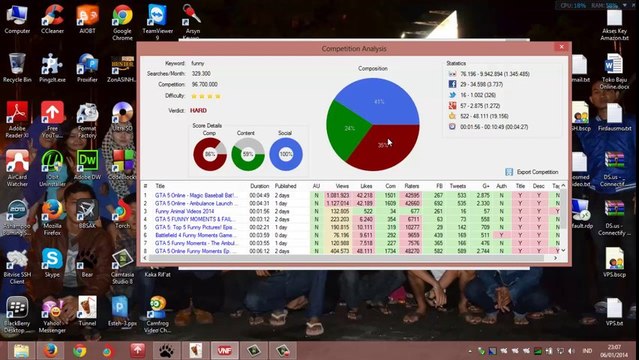Open the Computer desktop icon
The height and width of the screenshot is (360, 639).
[17, 19]
